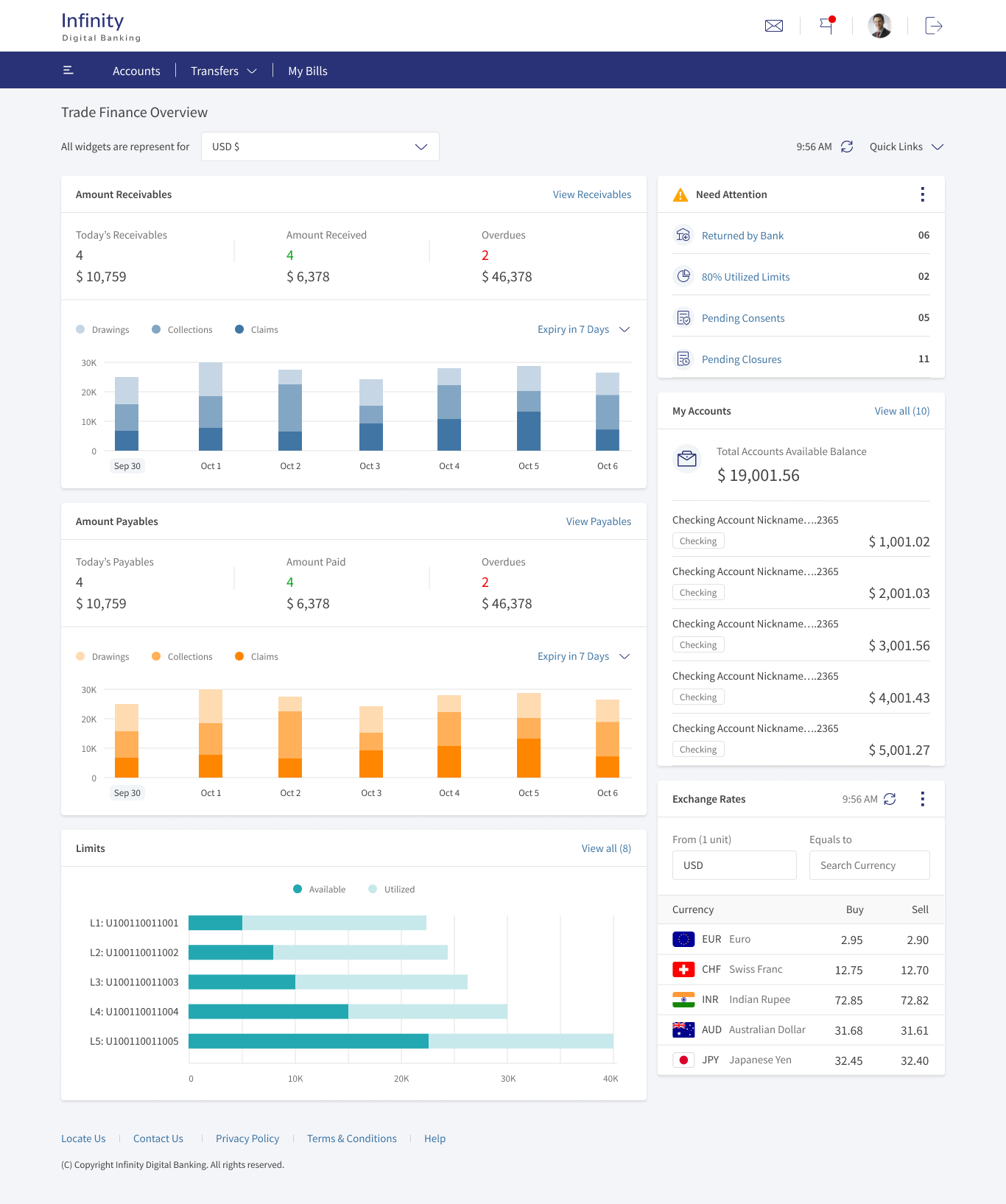1006x1204 pixels.
Task: Open the 80% Utilized Limits link
Action: tap(745, 277)
